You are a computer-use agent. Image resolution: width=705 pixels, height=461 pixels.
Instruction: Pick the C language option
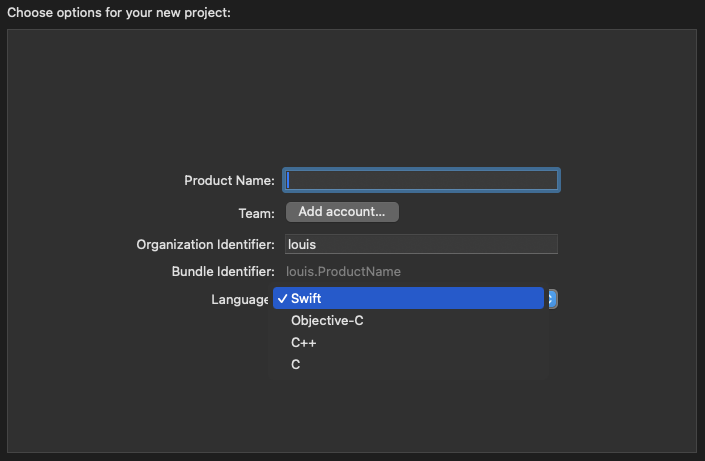(x=296, y=365)
